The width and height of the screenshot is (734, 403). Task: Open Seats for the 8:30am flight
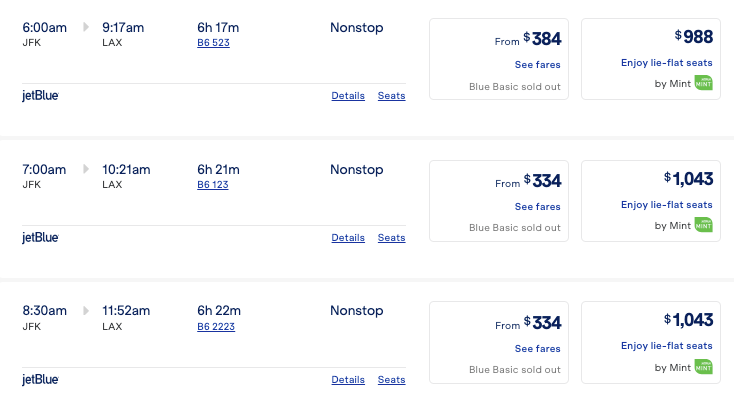[391, 380]
